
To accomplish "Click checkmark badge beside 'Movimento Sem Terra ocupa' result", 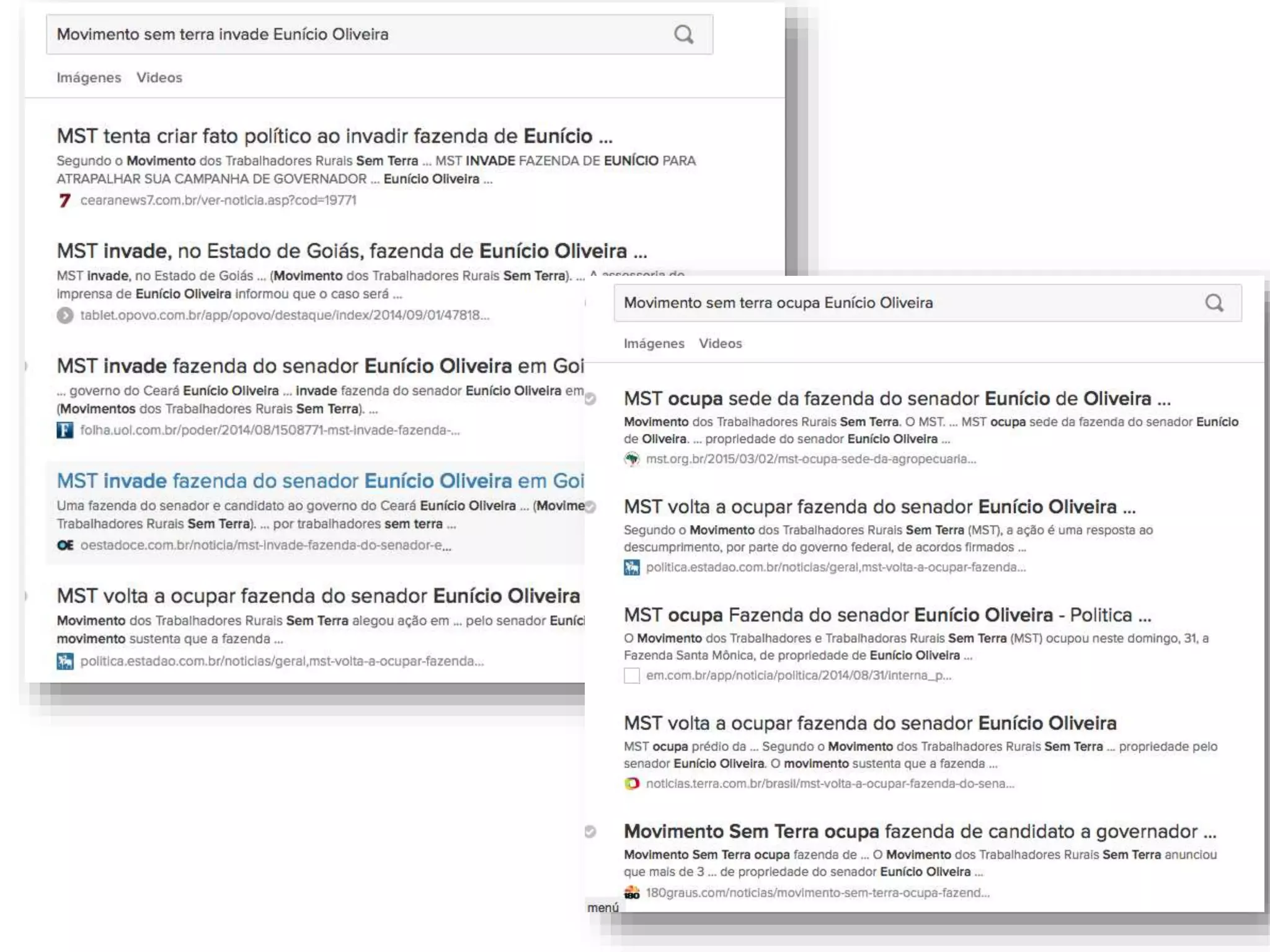I will 590,831.
